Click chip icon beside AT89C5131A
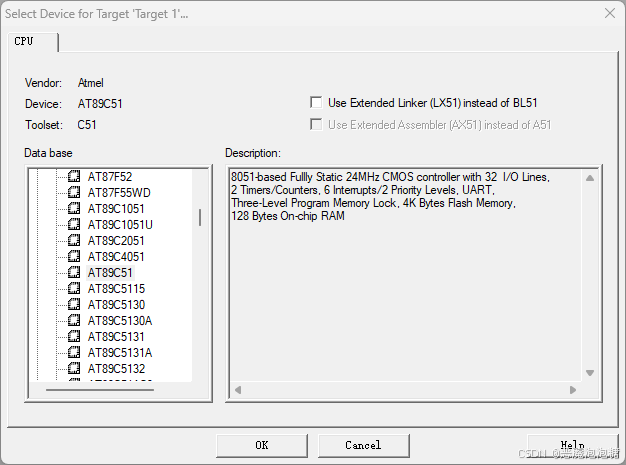 [x=74, y=352]
